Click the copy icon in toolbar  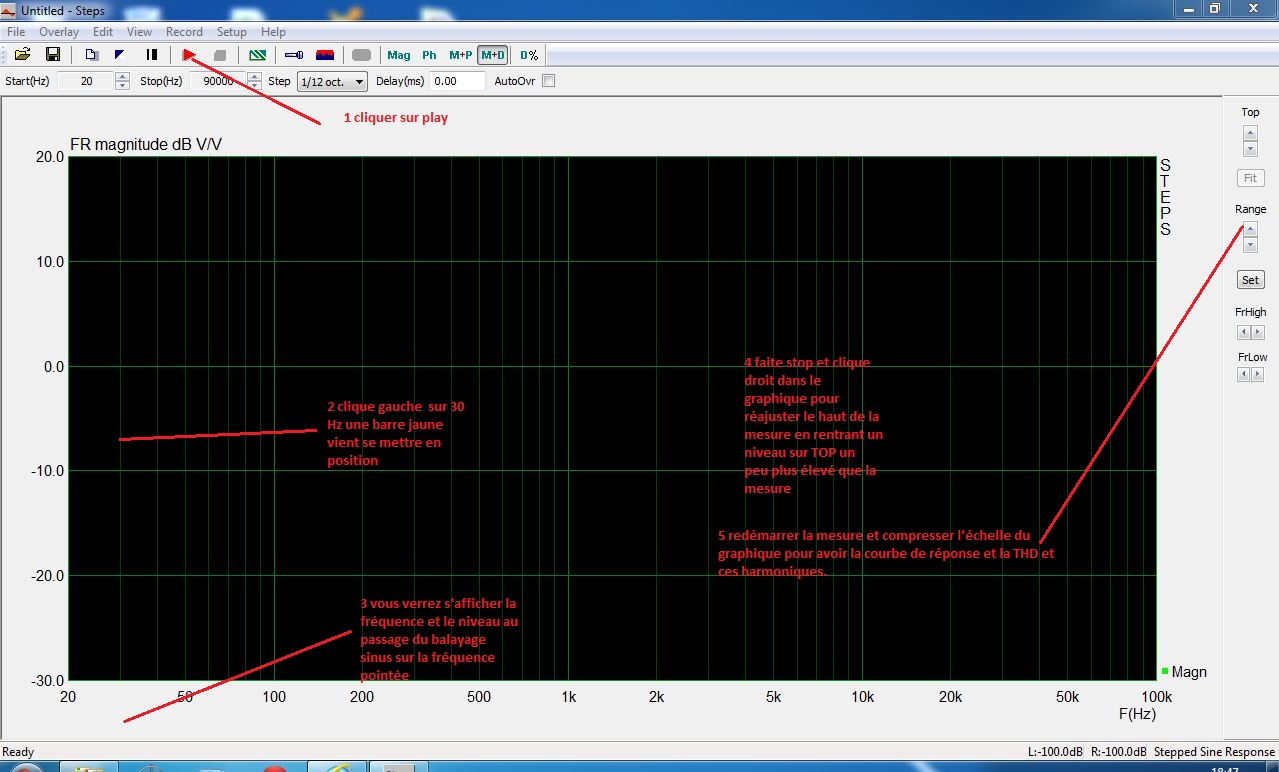(91, 55)
